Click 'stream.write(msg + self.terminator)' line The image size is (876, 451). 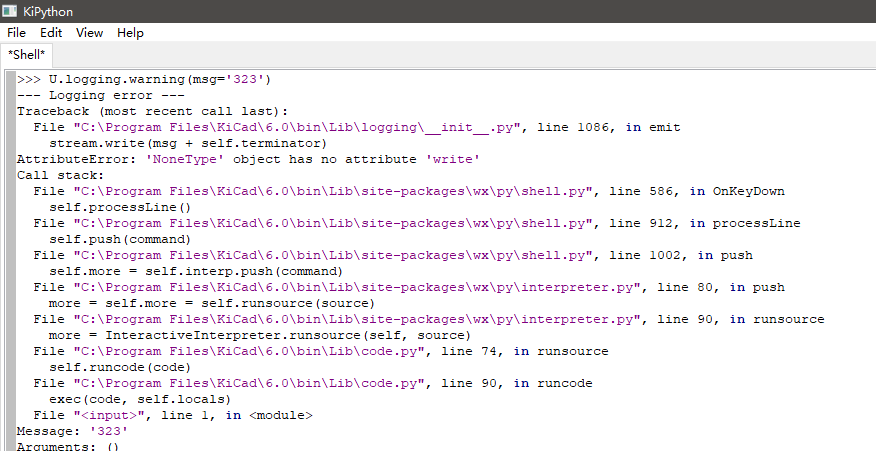click(188, 143)
